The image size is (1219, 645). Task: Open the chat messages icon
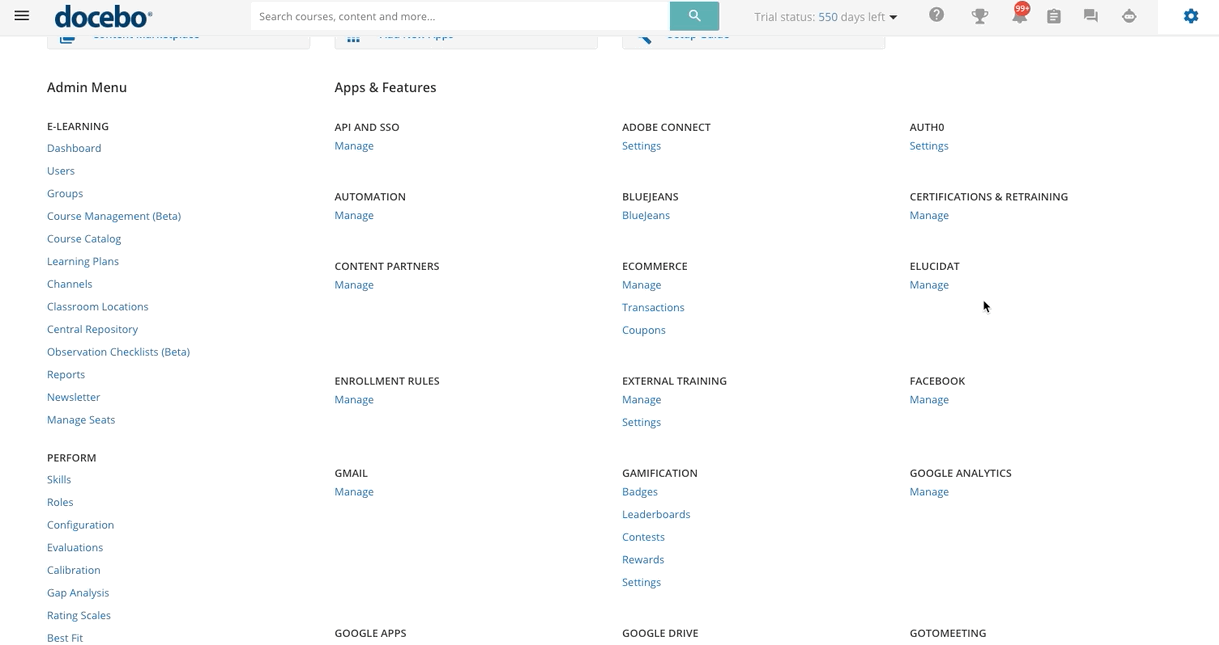click(1090, 16)
